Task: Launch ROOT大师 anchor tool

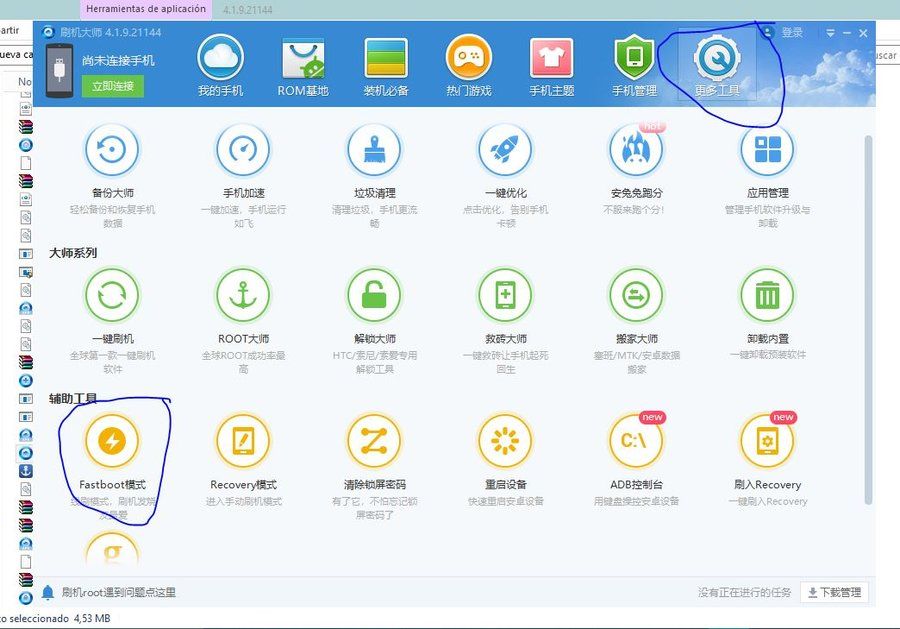Action: click(243, 295)
